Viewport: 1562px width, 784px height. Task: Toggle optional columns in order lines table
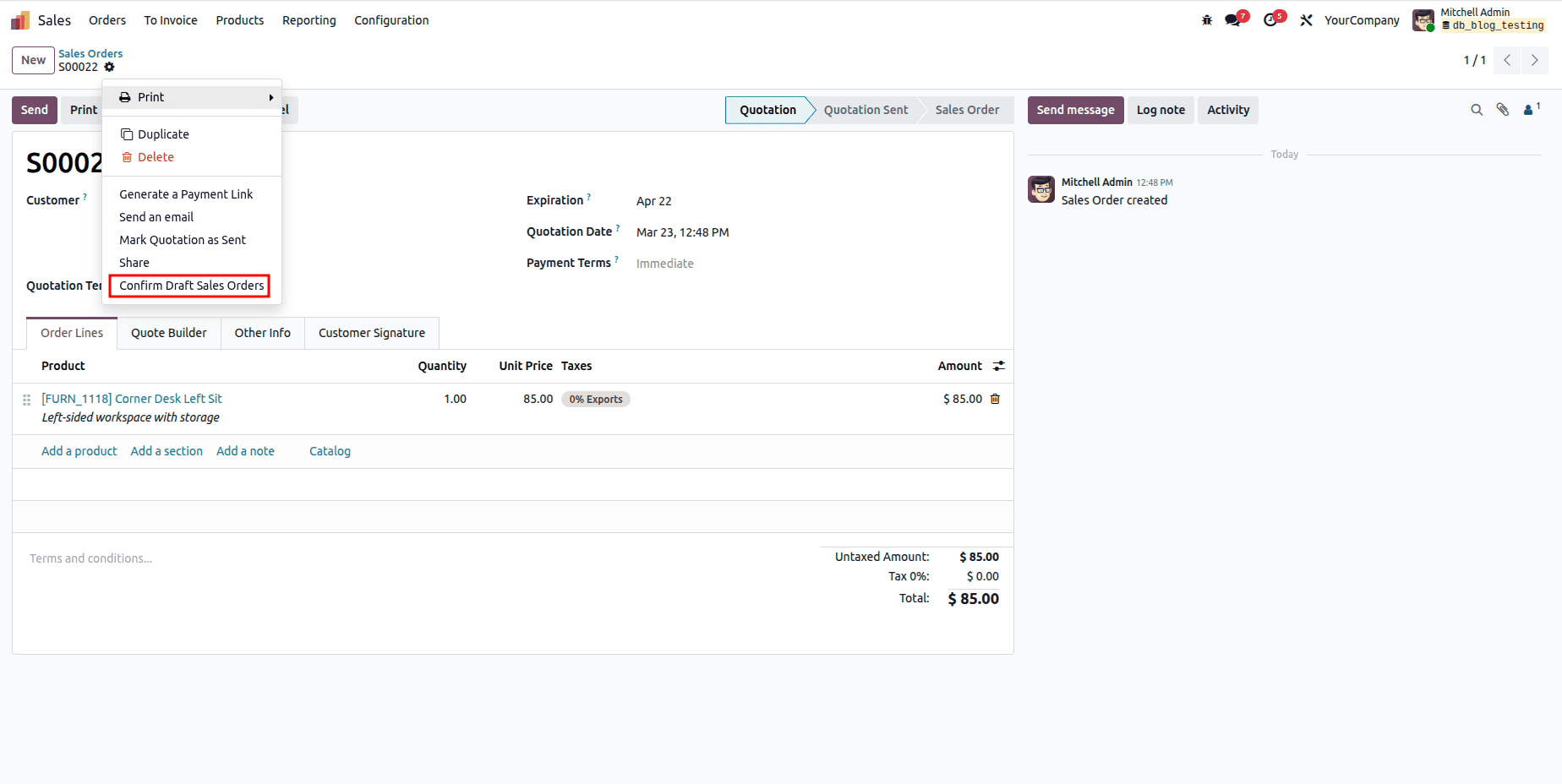998,366
